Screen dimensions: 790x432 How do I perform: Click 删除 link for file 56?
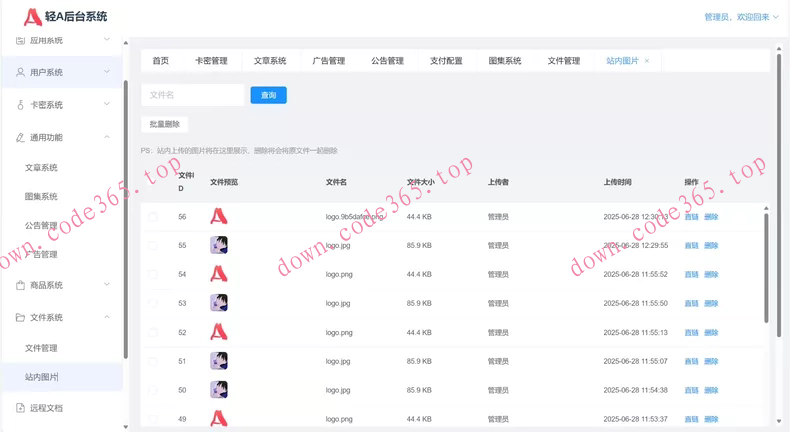click(711, 217)
